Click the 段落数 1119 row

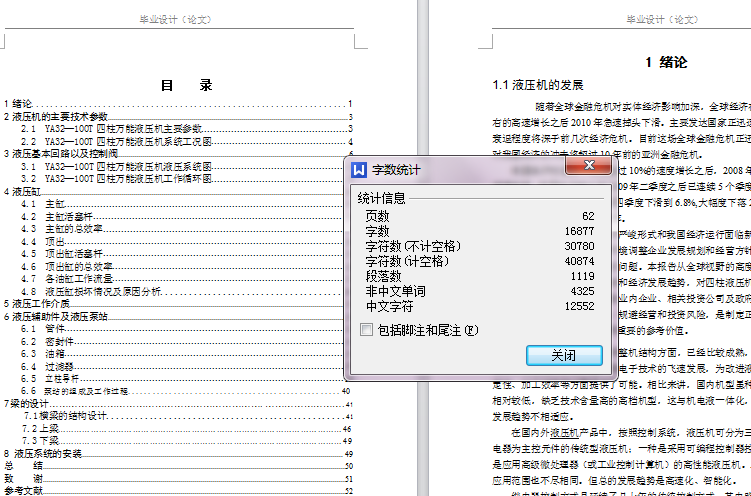click(480, 276)
